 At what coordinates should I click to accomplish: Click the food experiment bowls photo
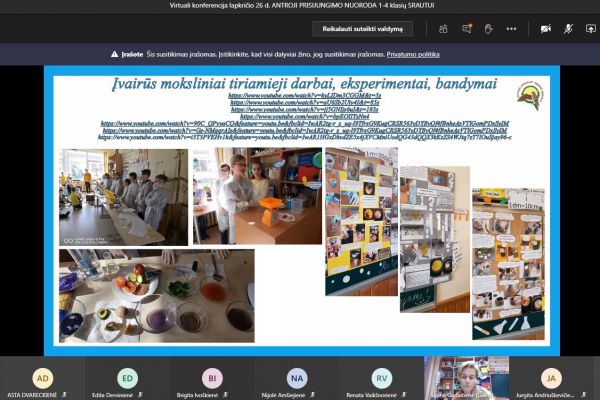tap(157, 296)
